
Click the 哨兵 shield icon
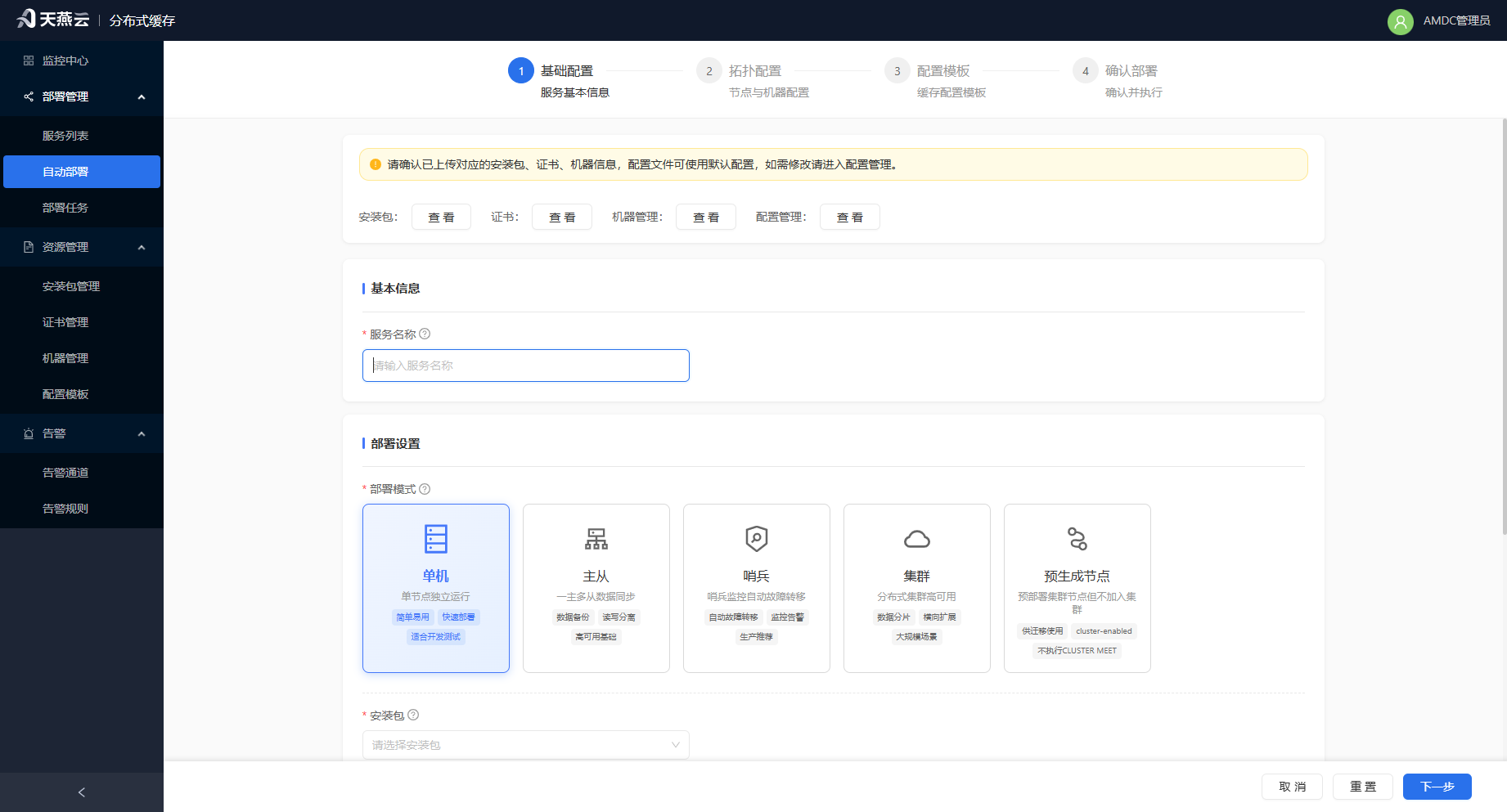click(757, 539)
